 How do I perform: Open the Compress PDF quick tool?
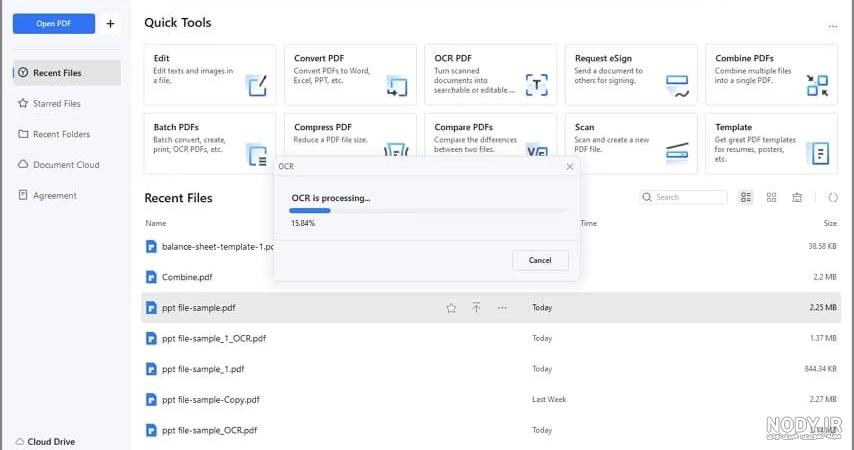click(x=350, y=136)
